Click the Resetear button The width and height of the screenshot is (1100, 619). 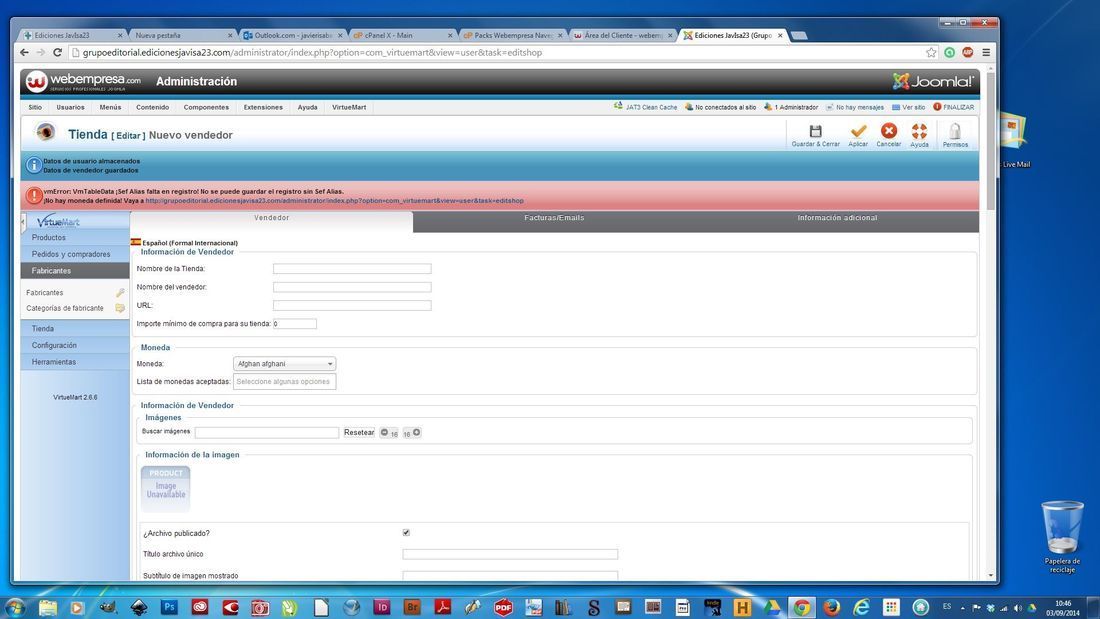(358, 432)
